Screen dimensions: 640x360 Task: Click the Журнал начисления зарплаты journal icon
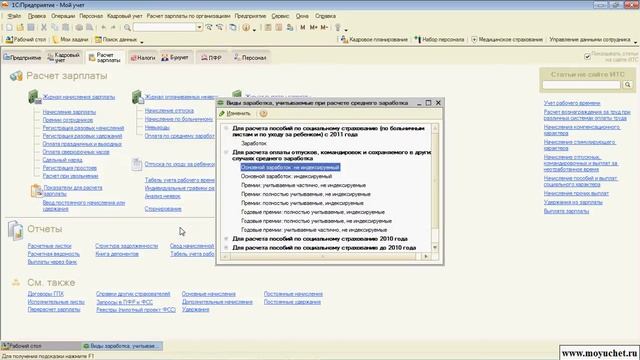pyautogui.click(x=34, y=97)
